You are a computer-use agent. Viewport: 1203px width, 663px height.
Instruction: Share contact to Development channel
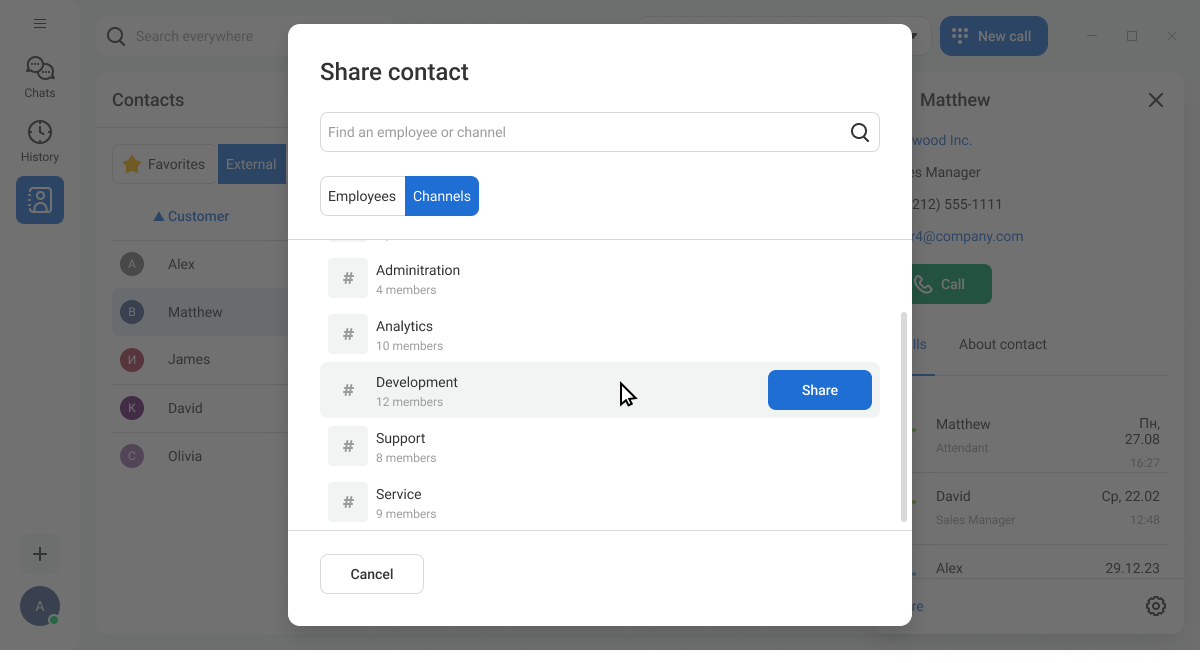[x=820, y=390]
